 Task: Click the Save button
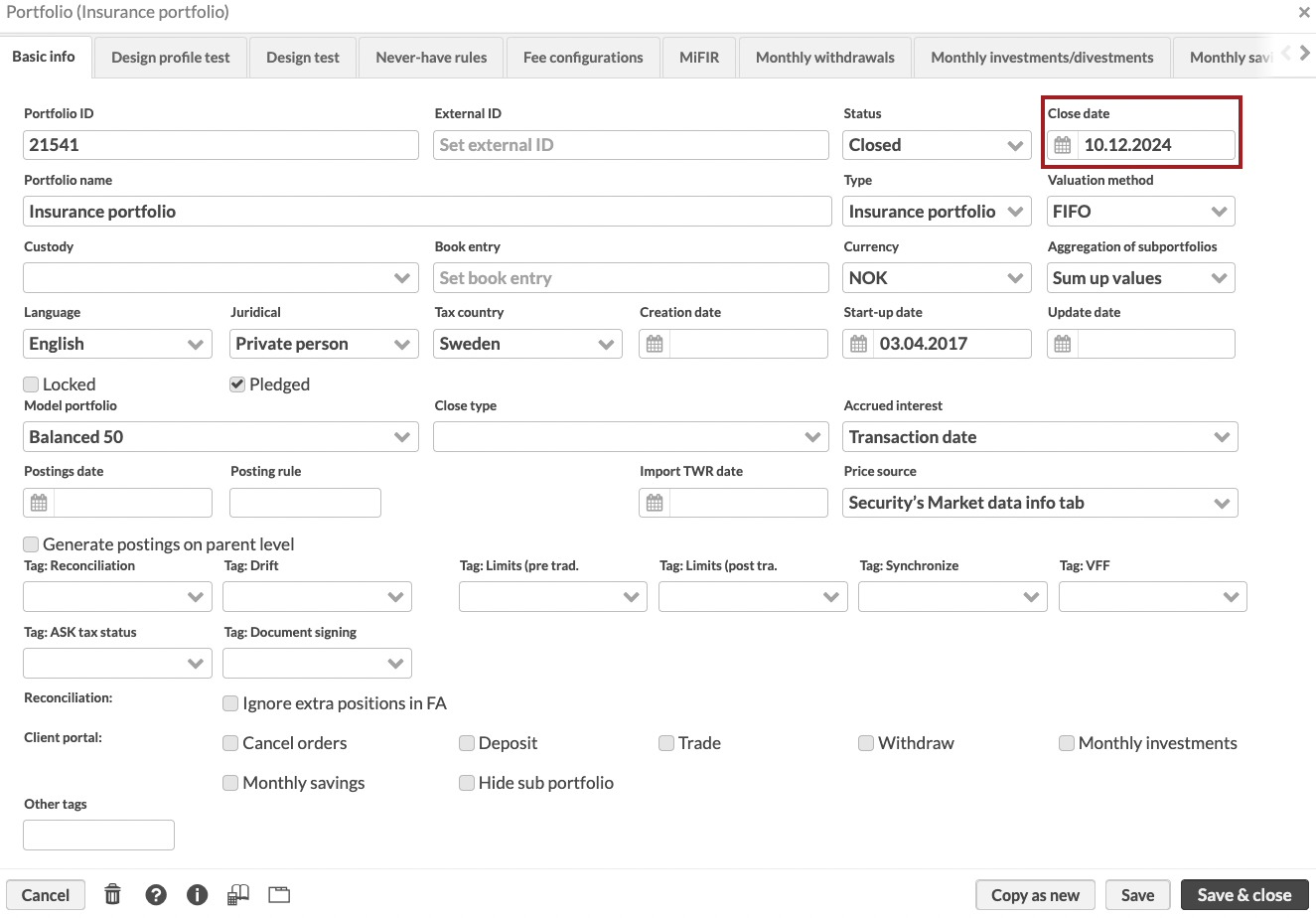(1137, 895)
